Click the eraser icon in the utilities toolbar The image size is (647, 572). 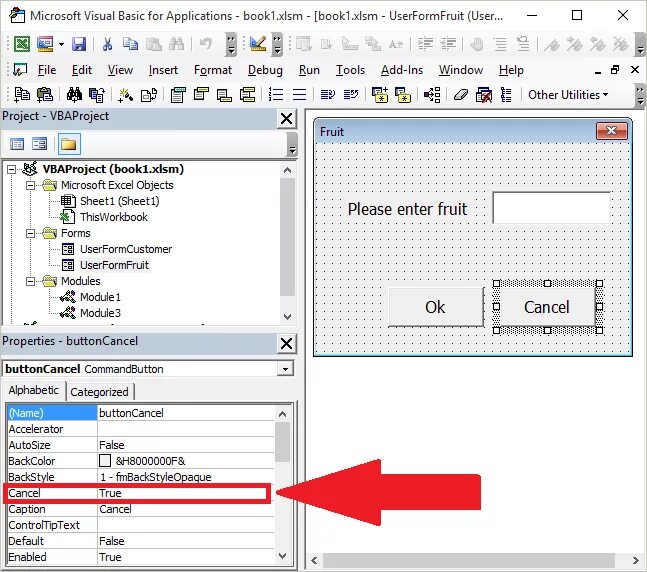(461, 95)
